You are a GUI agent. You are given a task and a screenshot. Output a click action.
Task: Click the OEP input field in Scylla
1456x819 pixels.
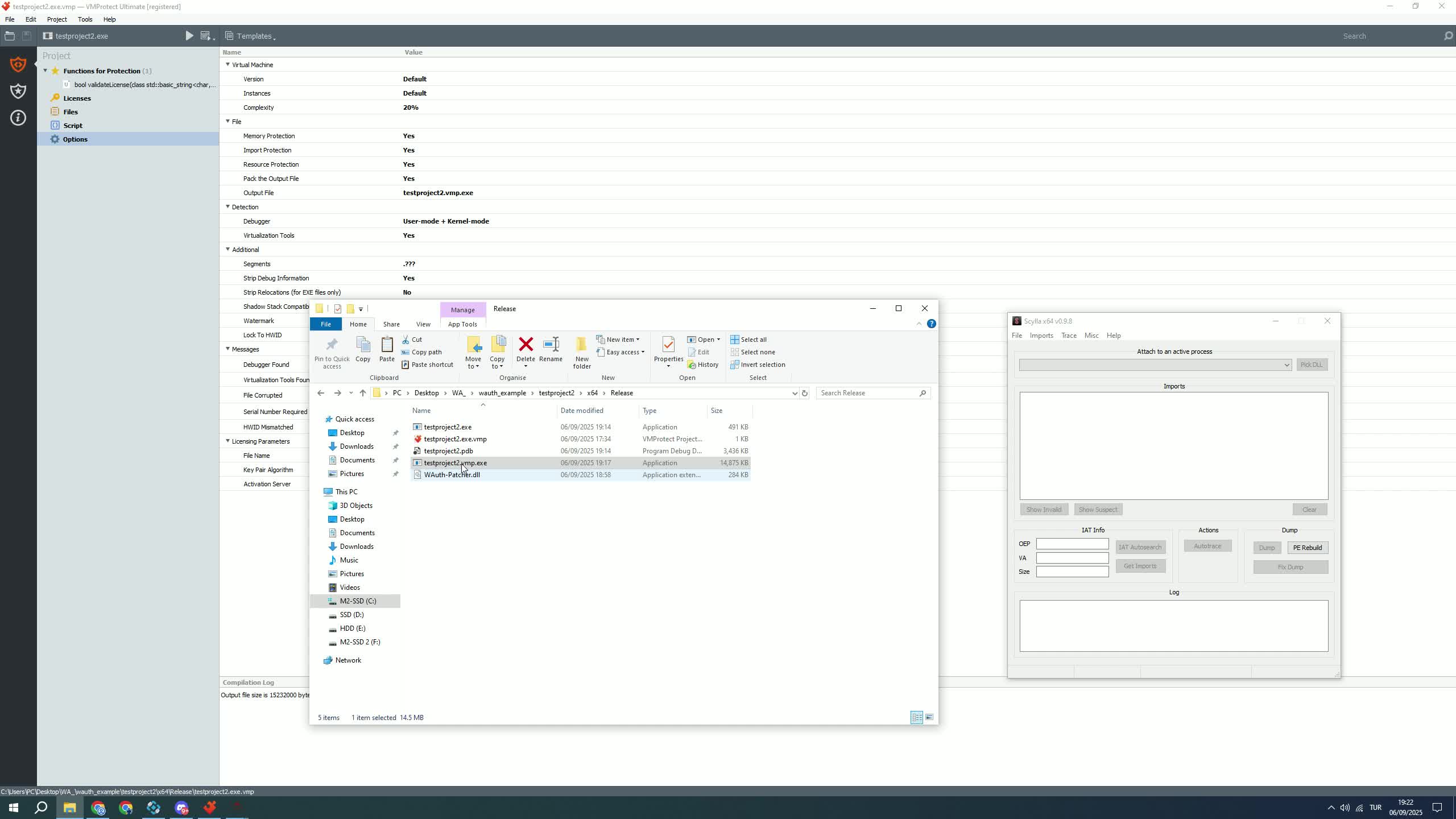point(1072,544)
